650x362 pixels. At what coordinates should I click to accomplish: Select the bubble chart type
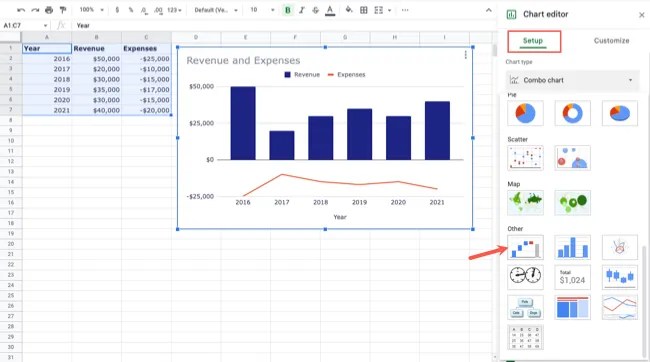click(572, 158)
